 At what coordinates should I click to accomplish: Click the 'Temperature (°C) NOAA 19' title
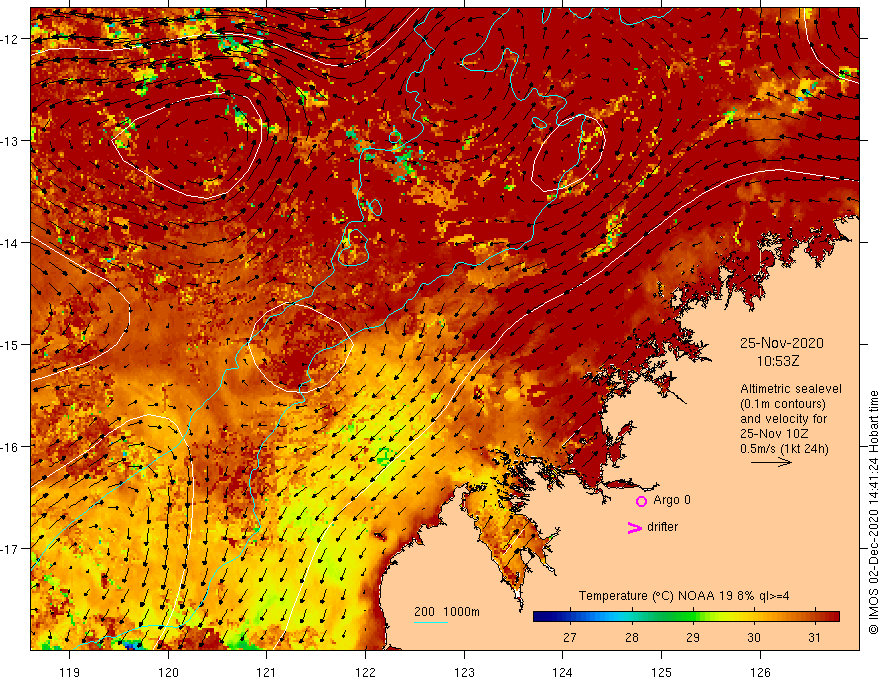point(649,596)
